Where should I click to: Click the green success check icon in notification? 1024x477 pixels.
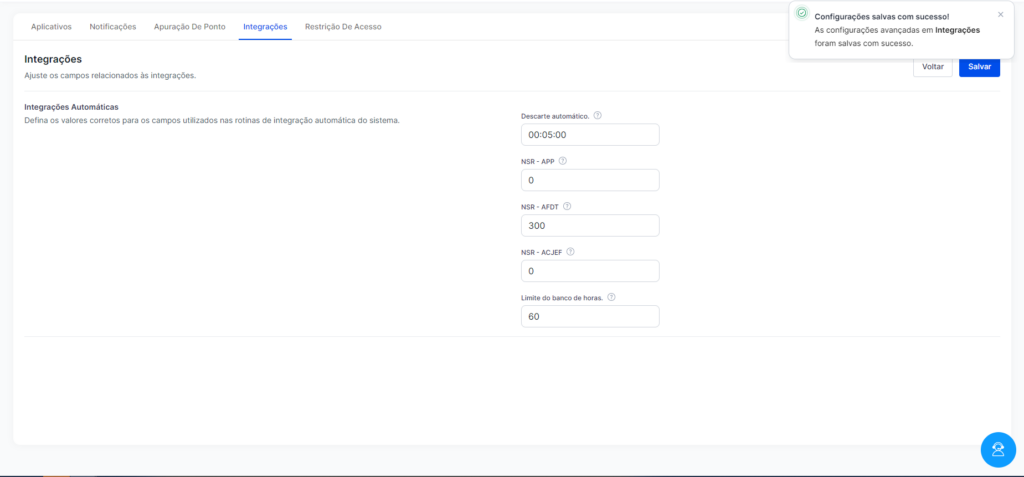tap(802, 13)
